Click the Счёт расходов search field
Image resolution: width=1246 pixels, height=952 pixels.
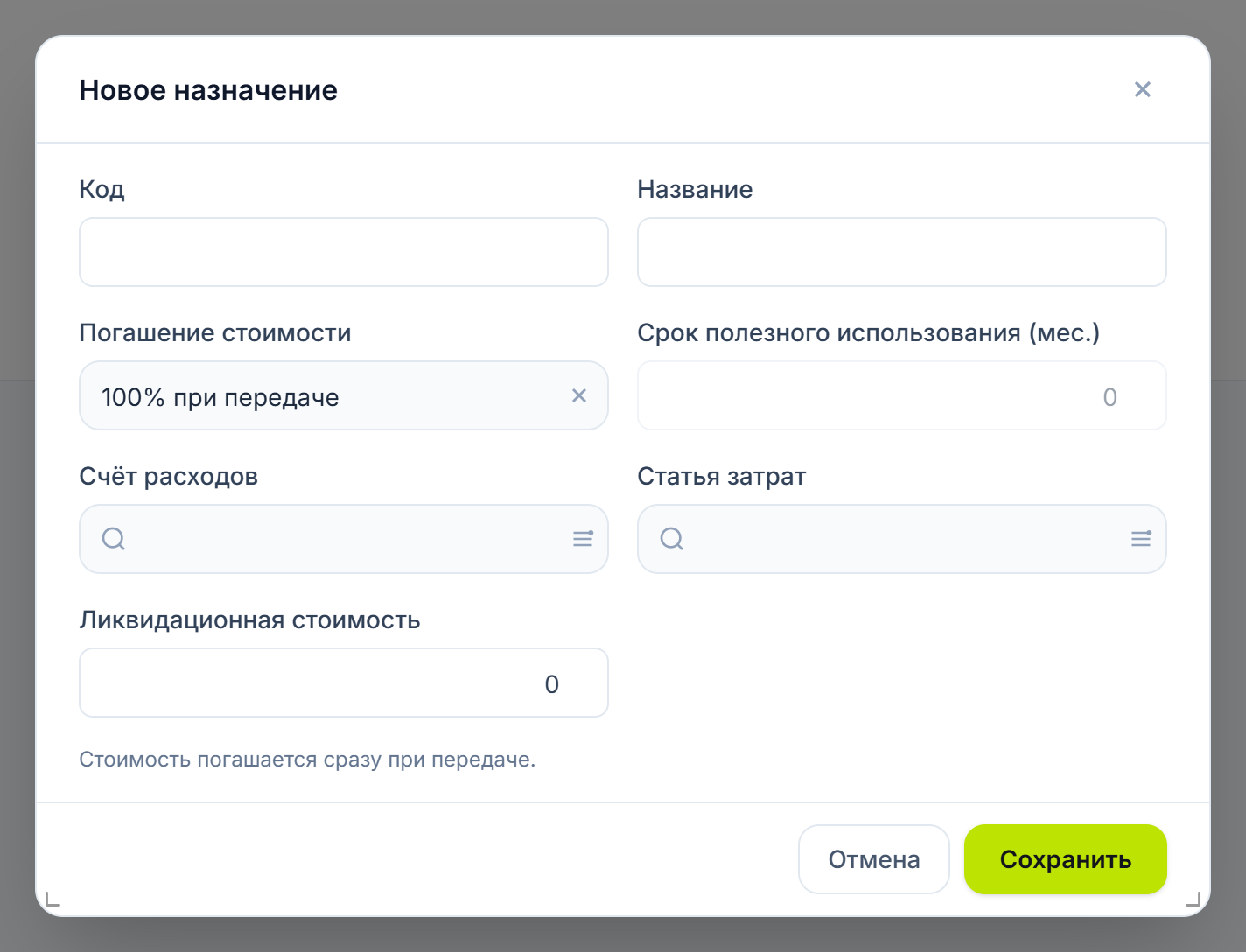tap(344, 539)
